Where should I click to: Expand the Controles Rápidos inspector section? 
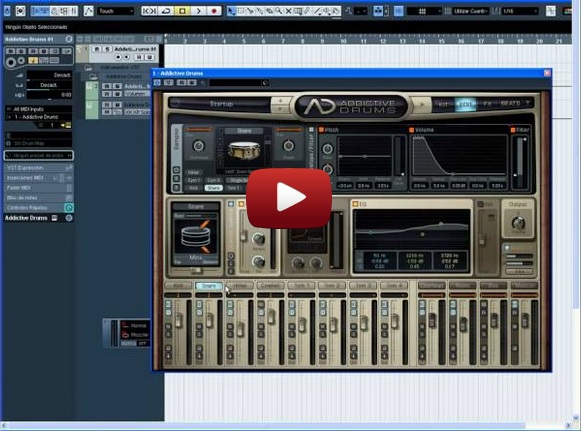(39, 208)
